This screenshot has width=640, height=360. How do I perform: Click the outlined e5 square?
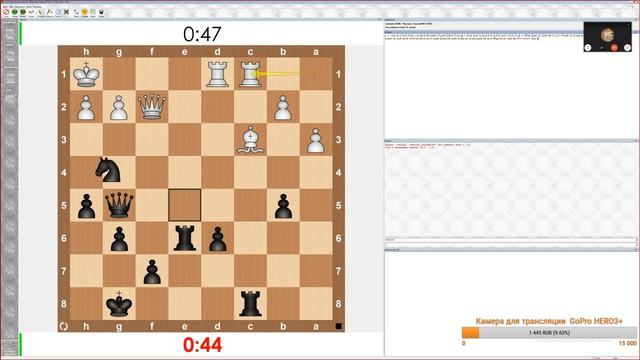tap(184, 205)
